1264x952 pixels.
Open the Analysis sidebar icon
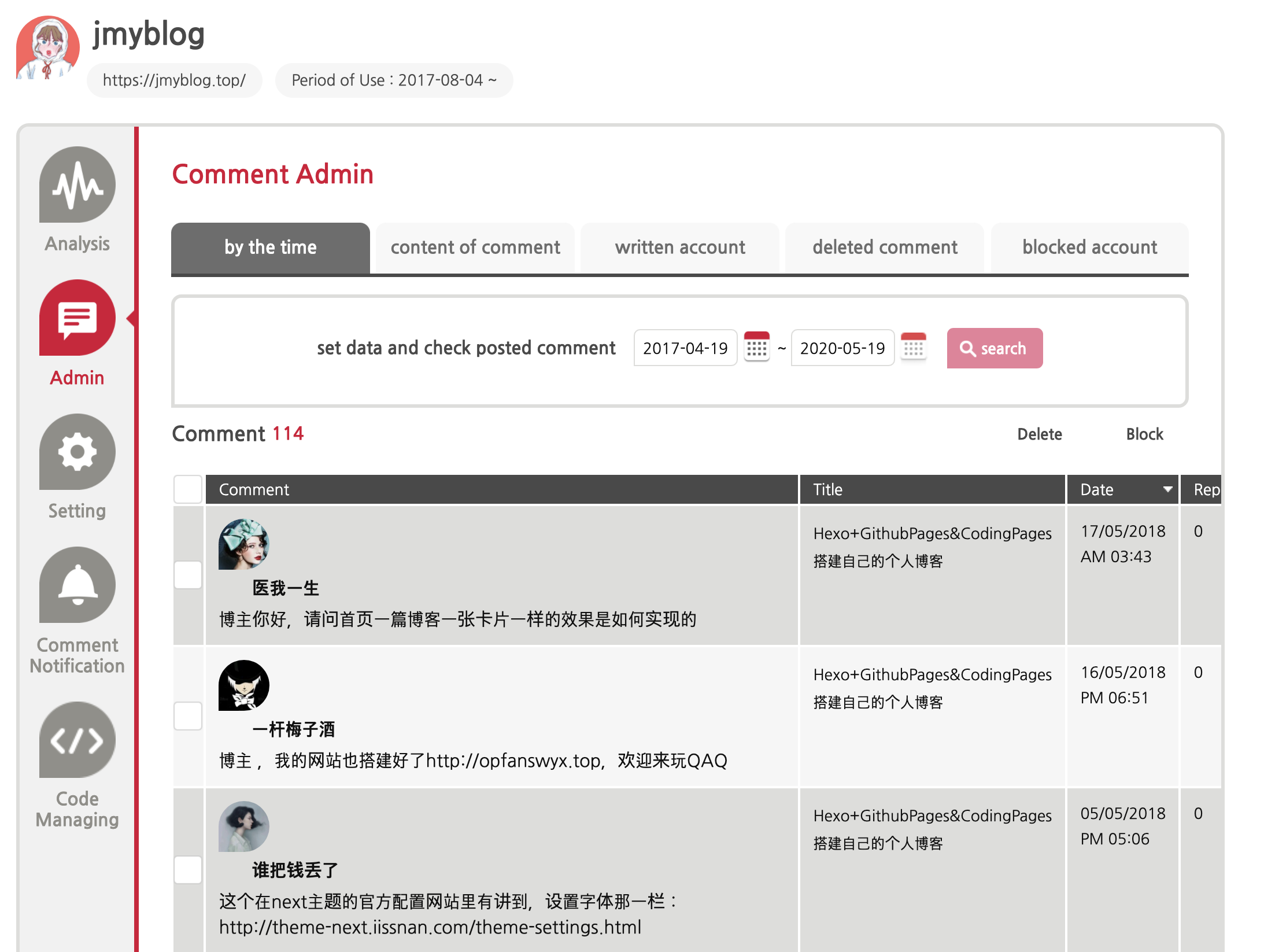77,185
